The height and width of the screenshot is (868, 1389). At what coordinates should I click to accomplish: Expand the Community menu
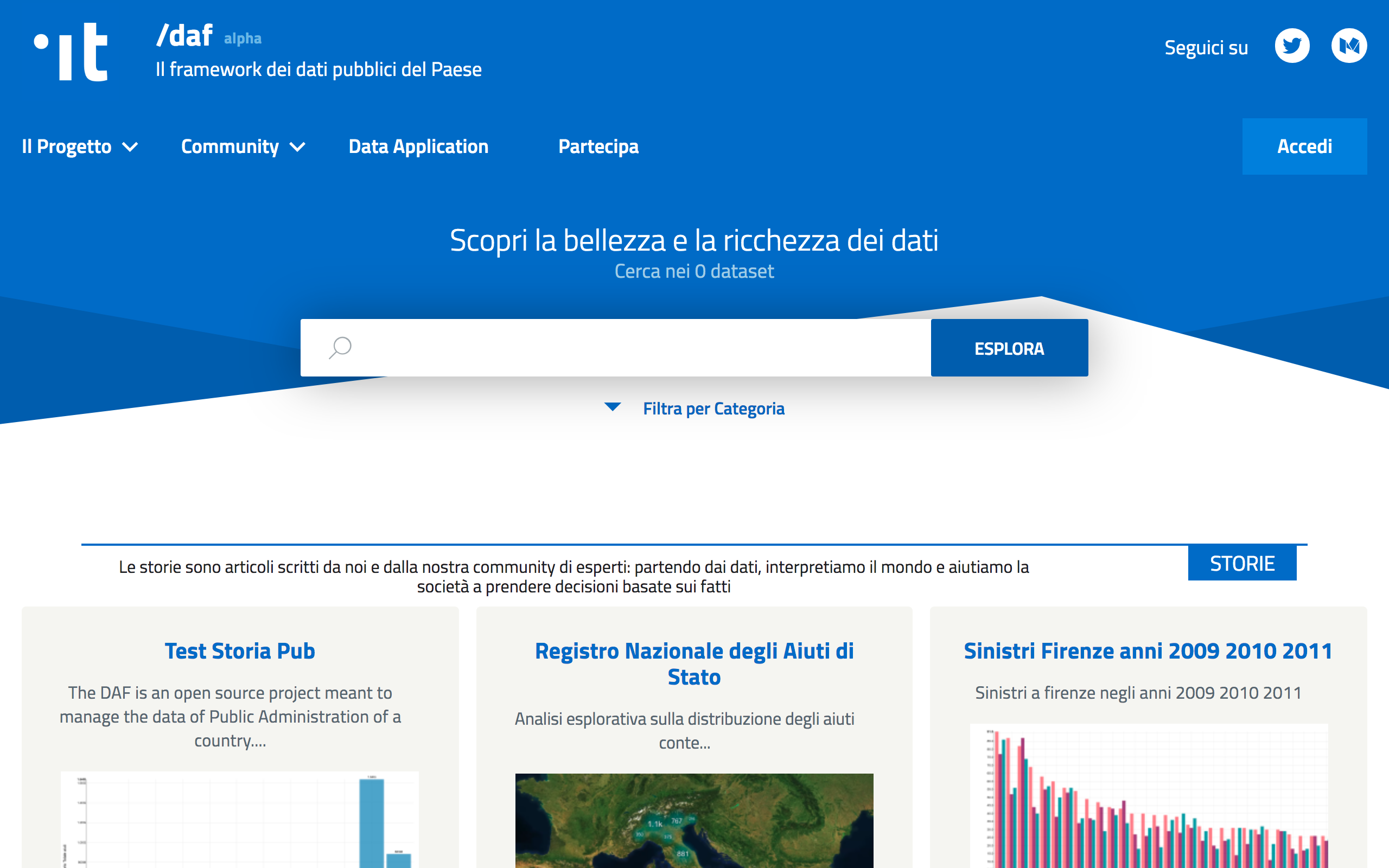243,146
